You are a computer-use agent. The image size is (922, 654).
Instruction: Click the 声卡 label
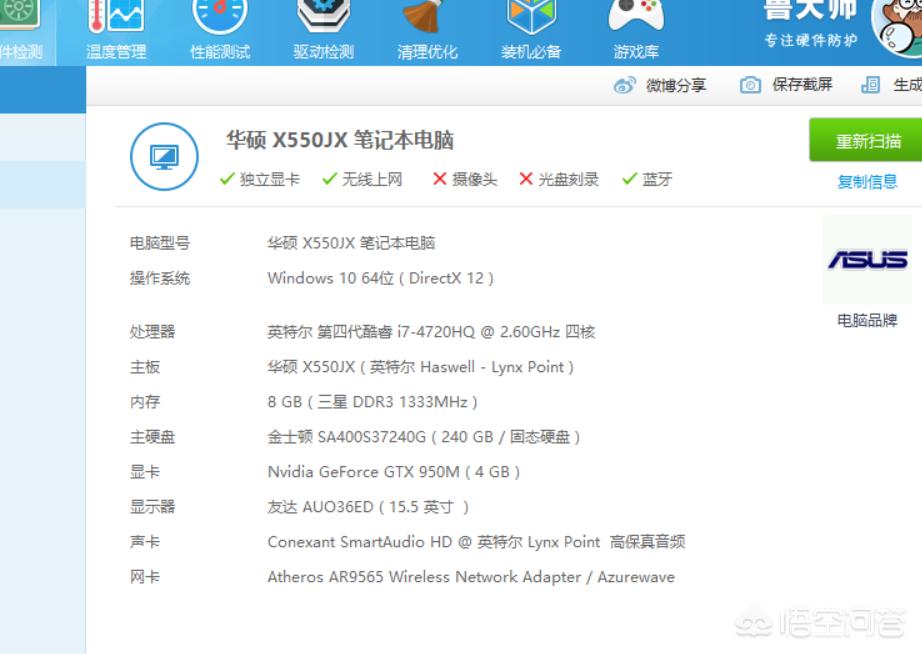tap(145, 542)
